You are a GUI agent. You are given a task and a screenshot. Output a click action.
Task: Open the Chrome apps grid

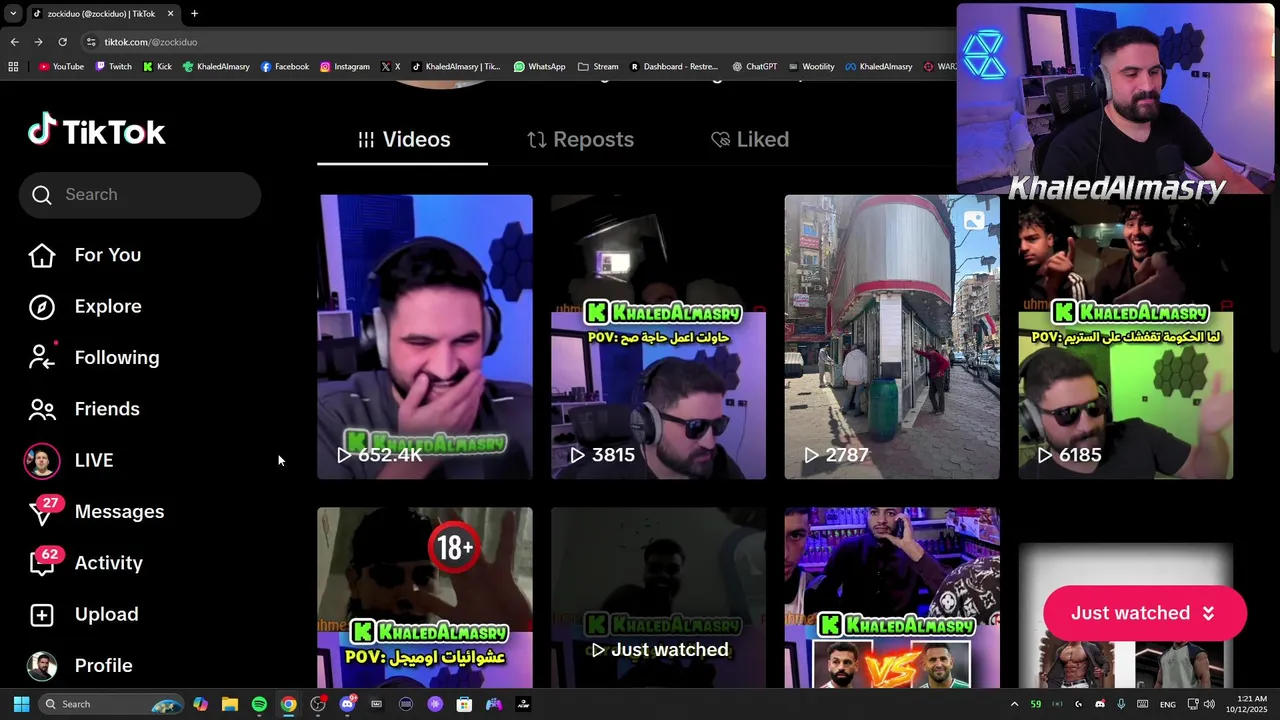(13, 67)
